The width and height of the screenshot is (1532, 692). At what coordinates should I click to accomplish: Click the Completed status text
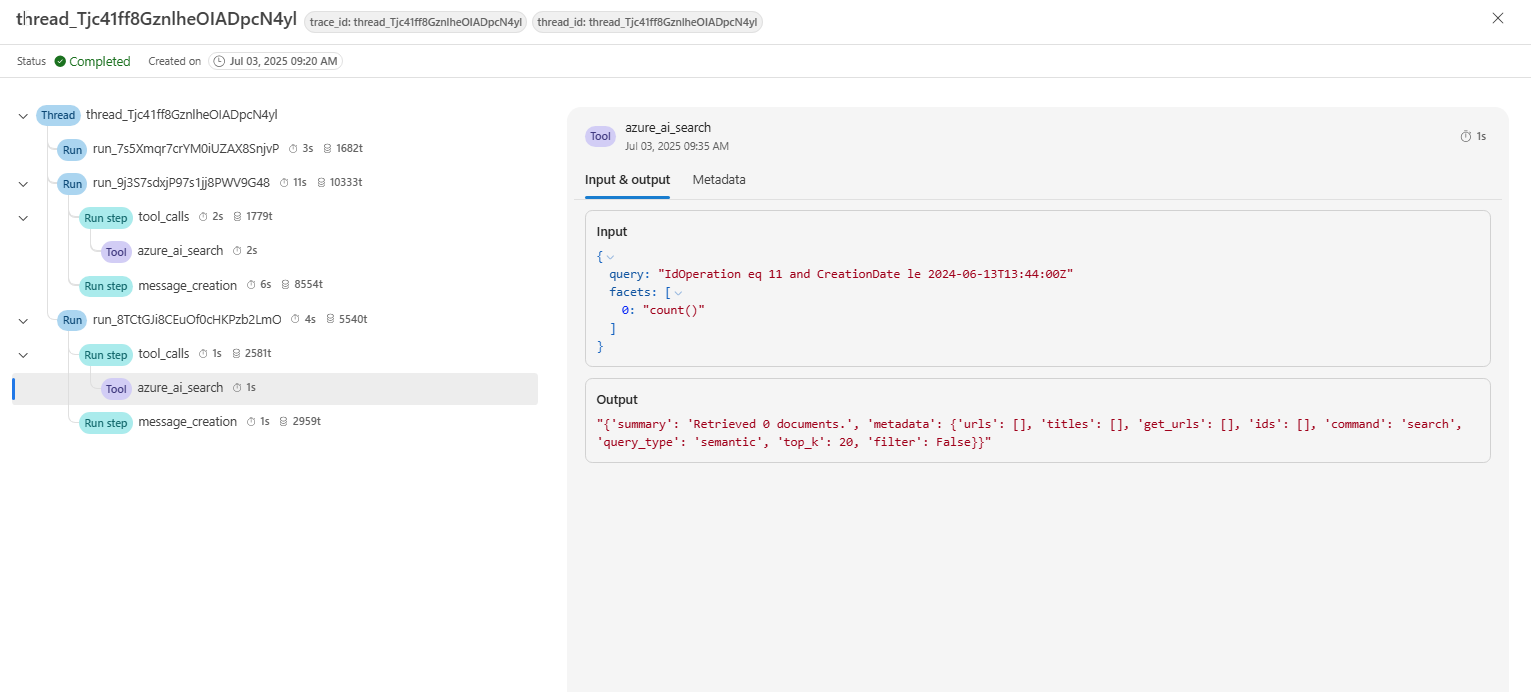point(100,62)
